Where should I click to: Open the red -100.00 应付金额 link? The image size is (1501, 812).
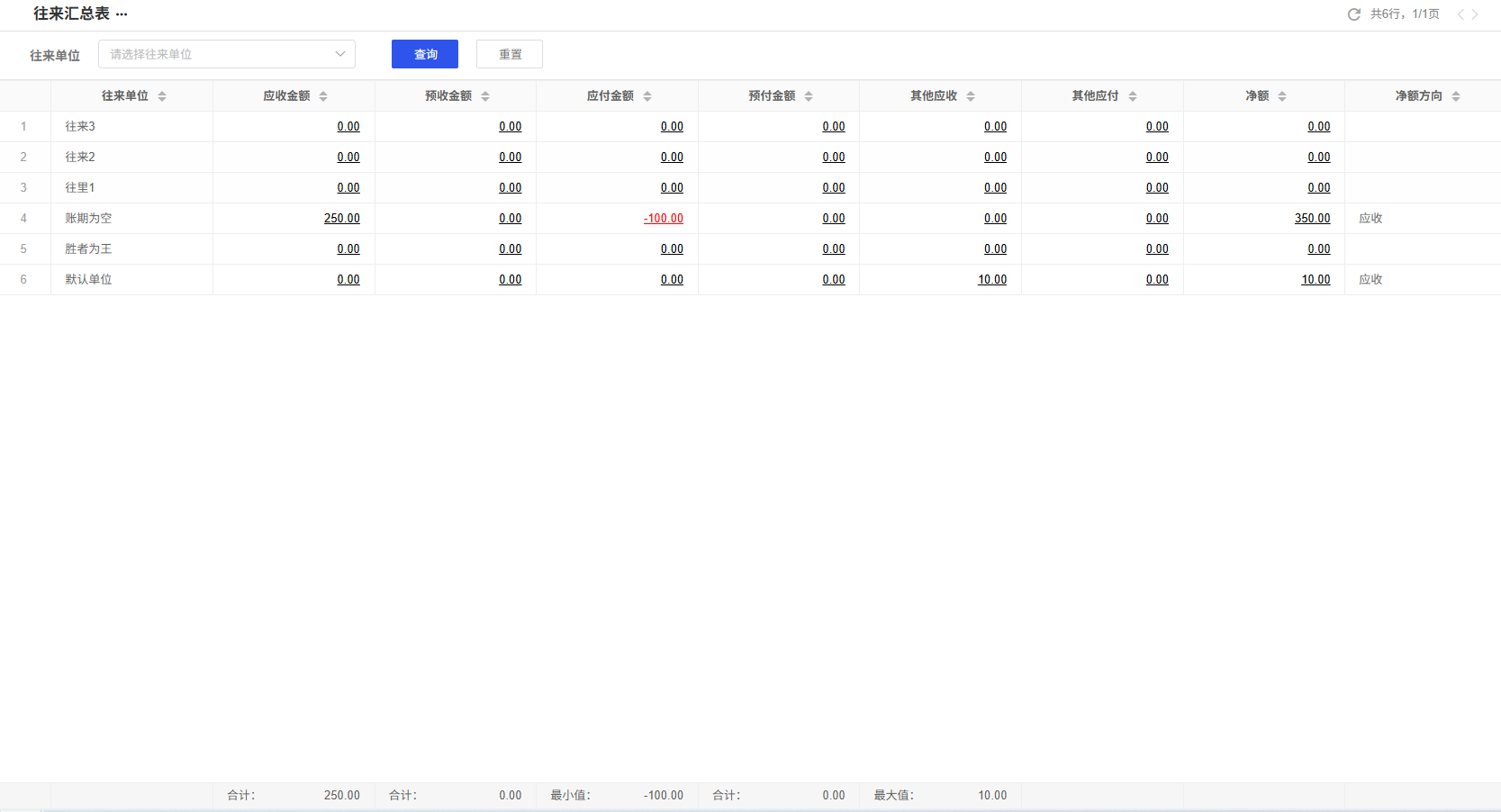click(x=664, y=219)
